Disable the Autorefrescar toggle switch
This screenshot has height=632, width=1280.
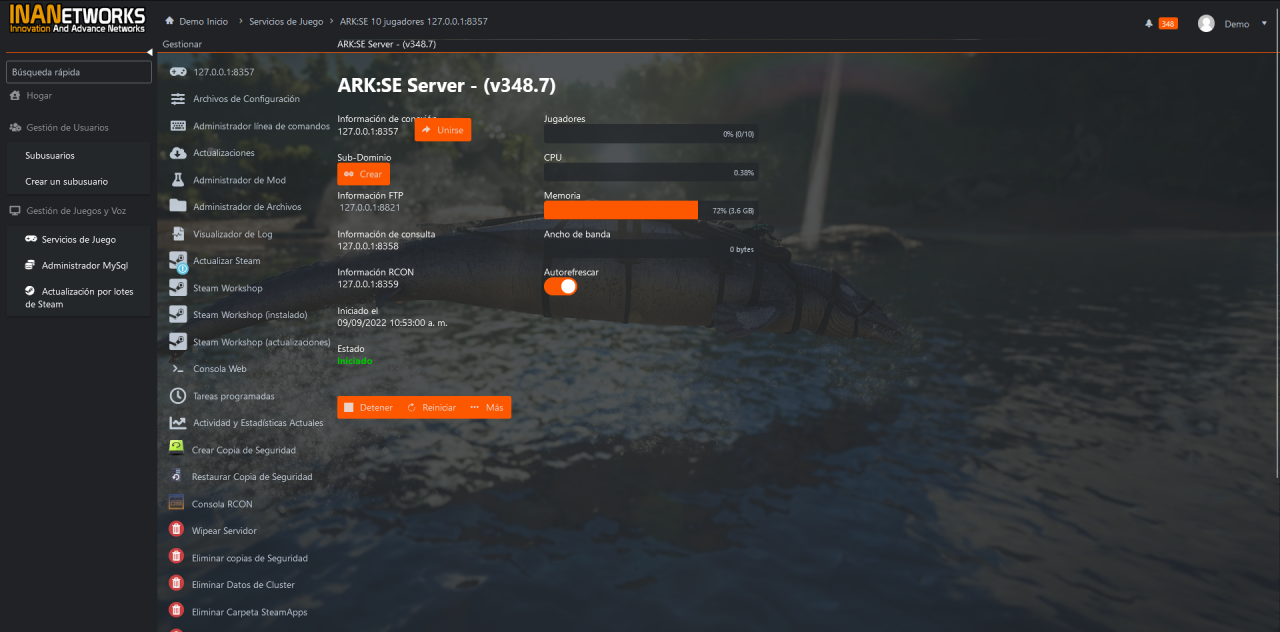tap(561, 286)
